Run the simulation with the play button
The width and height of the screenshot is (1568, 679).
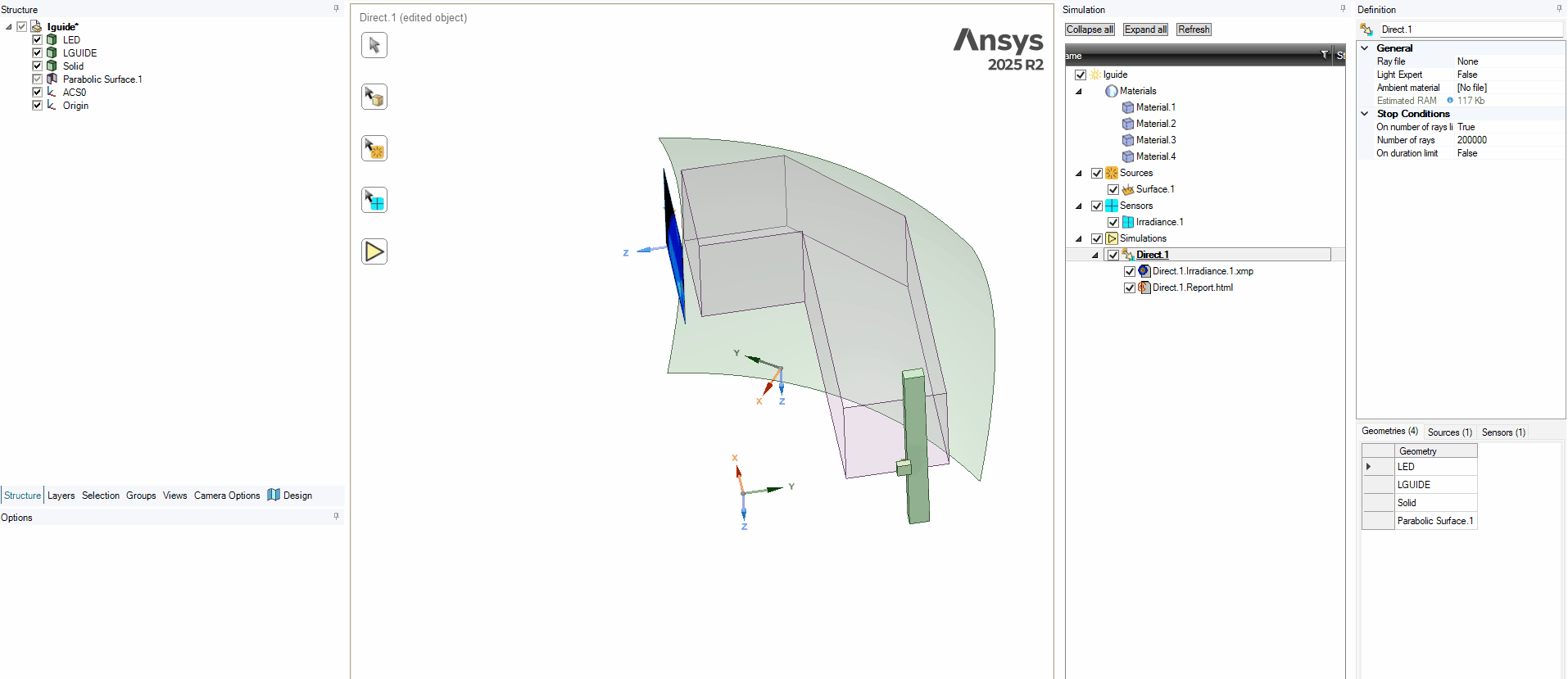tap(374, 251)
